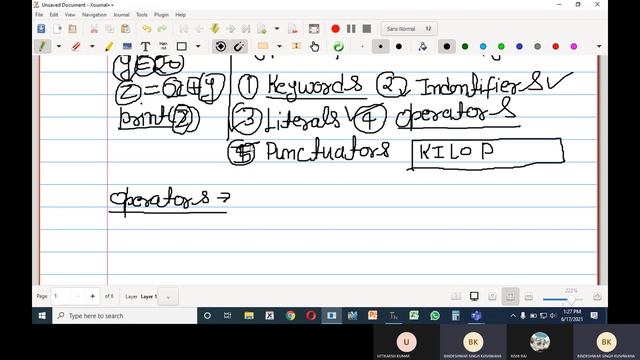The width and height of the screenshot is (640, 360).
Task: Click the page number input field
Action: 60,296
